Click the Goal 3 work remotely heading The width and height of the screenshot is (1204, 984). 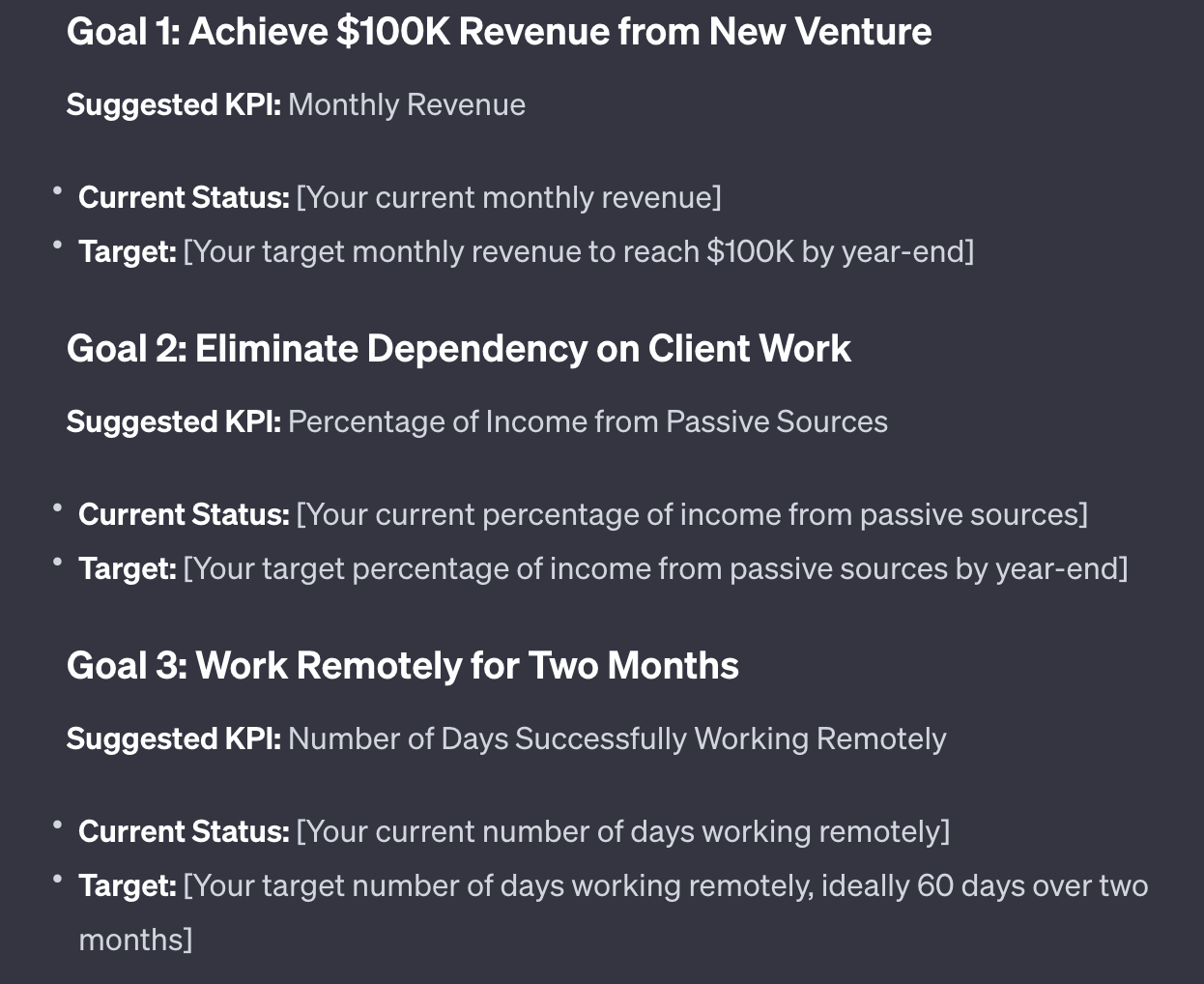click(402, 666)
